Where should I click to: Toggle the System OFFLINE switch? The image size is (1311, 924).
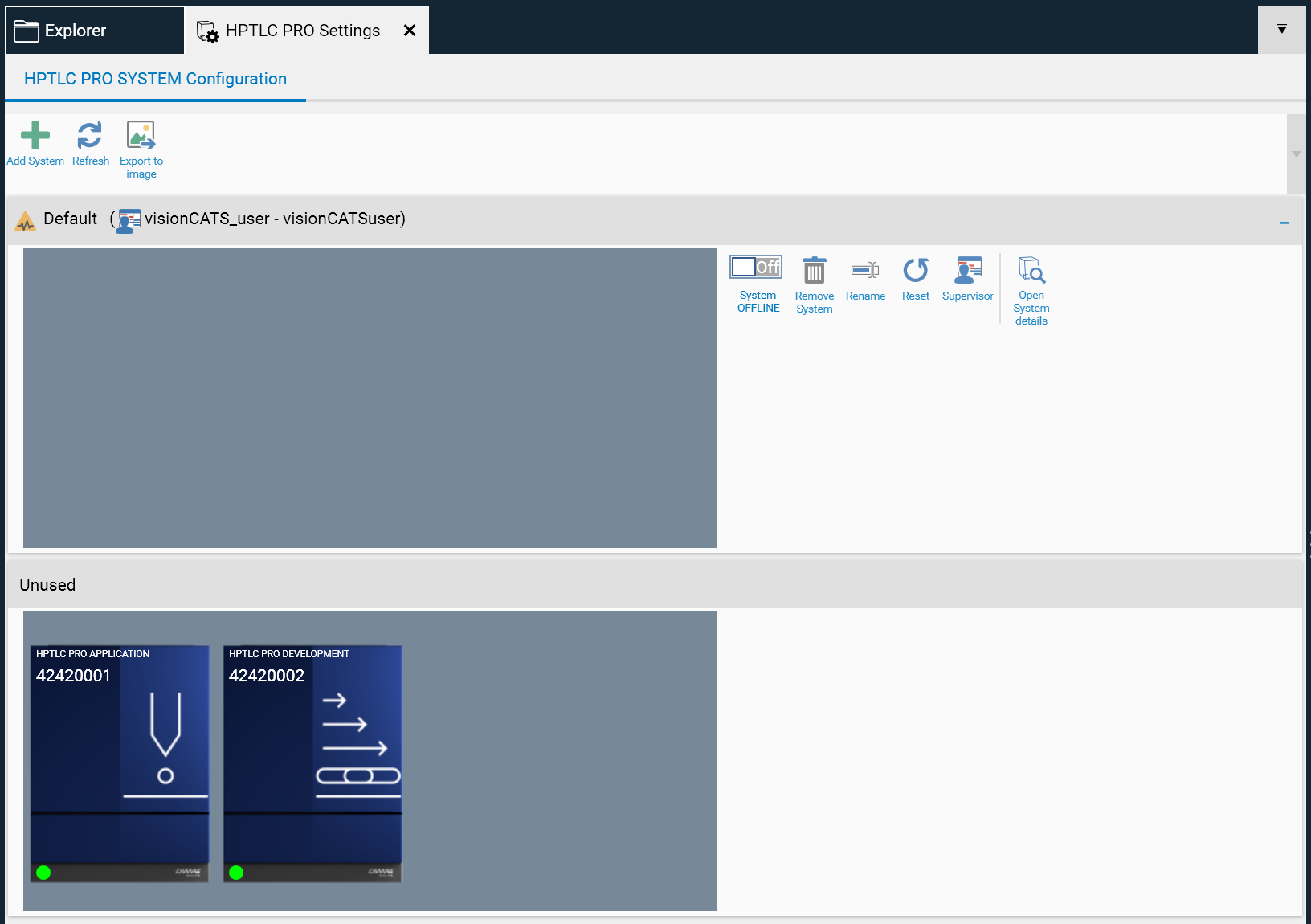pos(756,267)
